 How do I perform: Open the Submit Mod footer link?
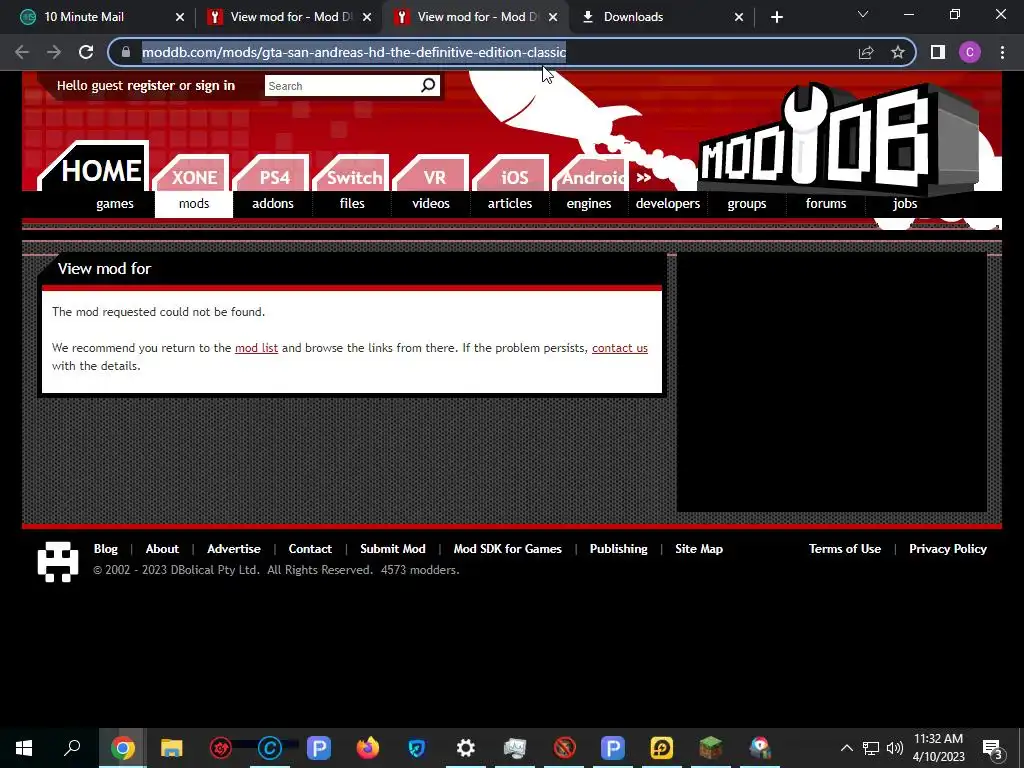tap(392, 549)
